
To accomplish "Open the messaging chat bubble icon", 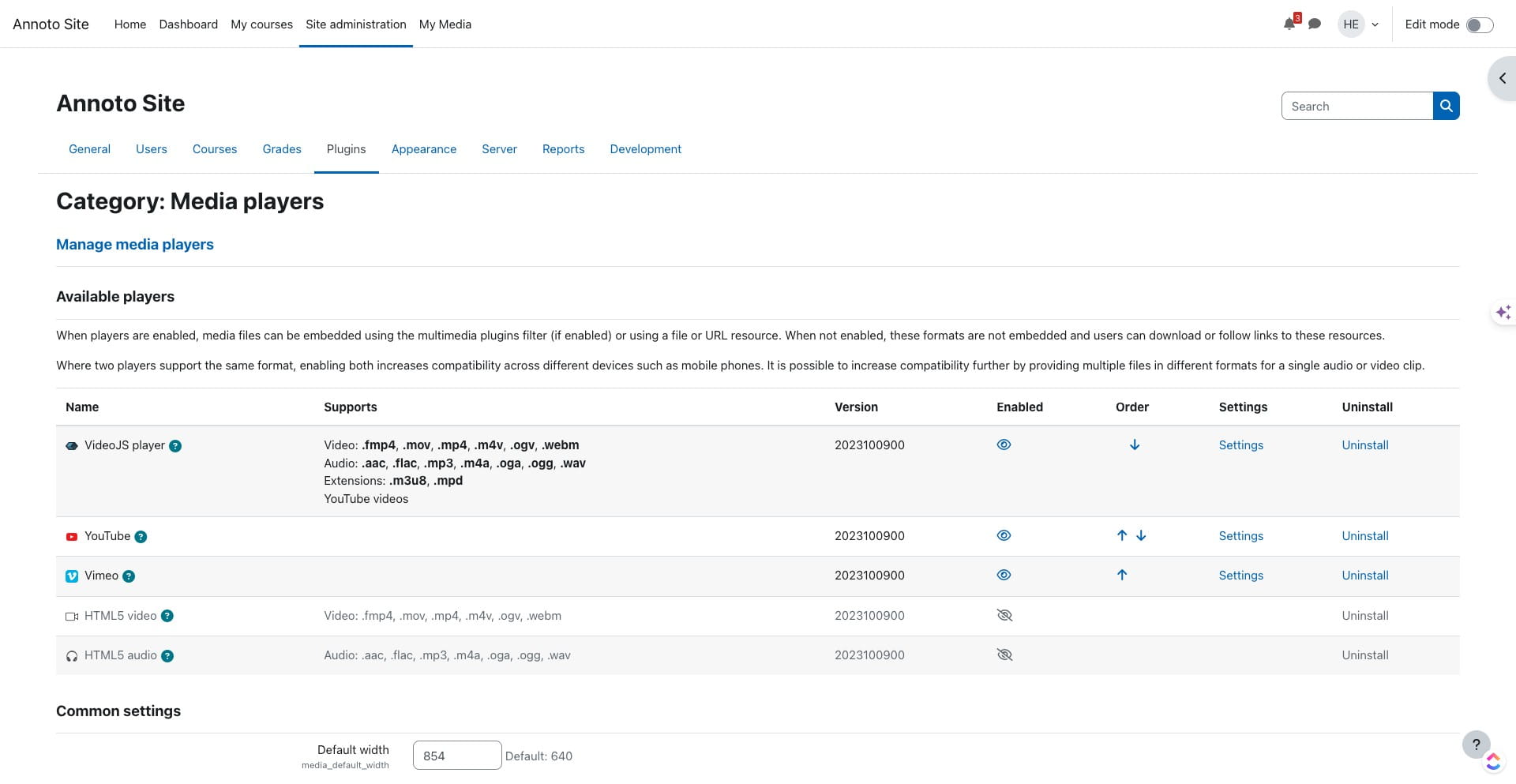I will pyautogui.click(x=1315, y=24).
